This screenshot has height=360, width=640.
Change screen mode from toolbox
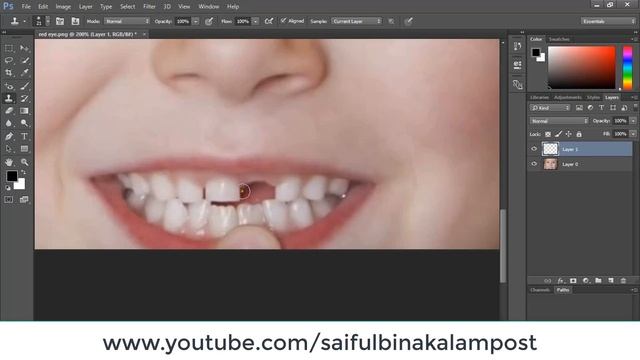[x=24, y=200]
